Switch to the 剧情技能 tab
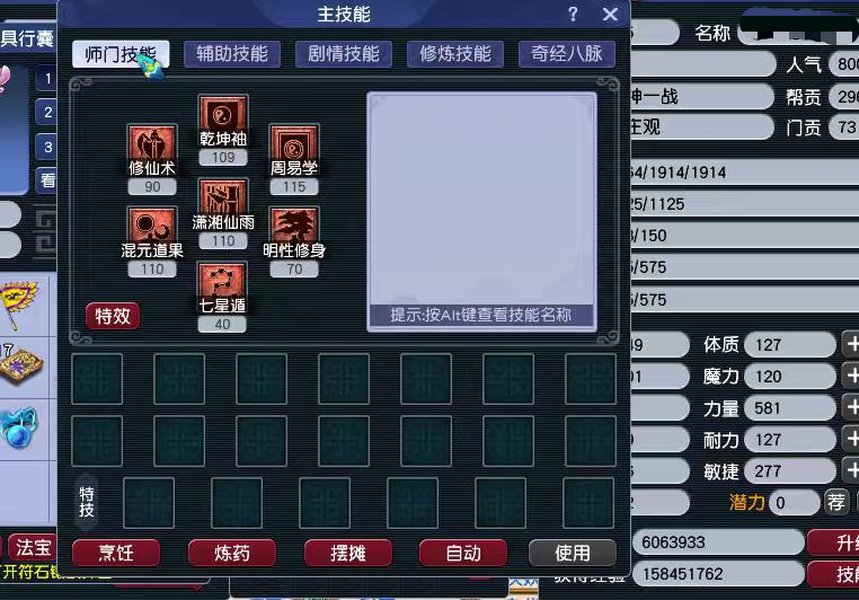The width and height of the screenshot is (859, 600). pyautogui.click(x=343, y=54)
